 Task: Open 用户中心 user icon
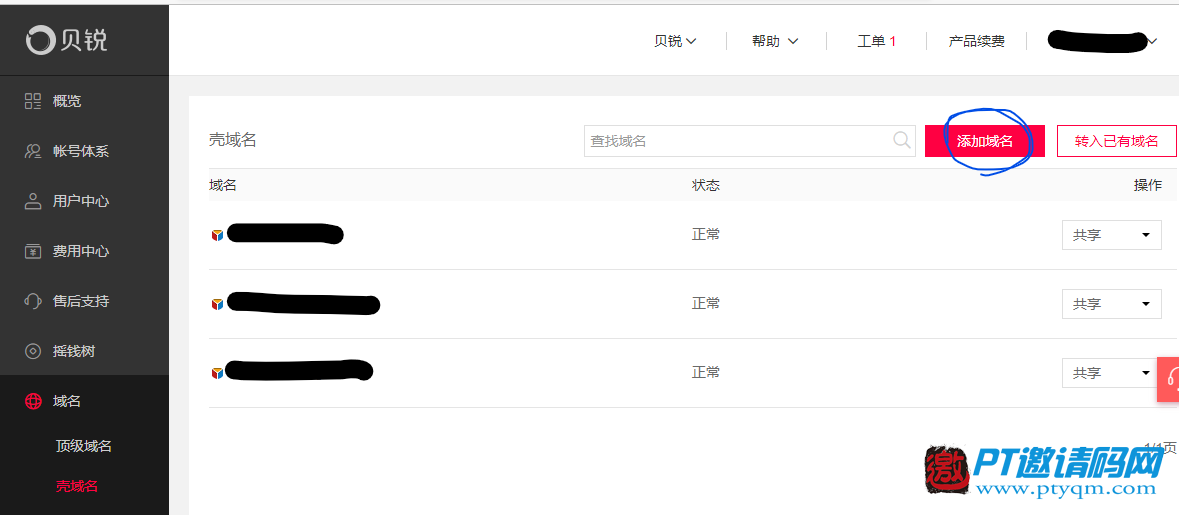[33, 201]
